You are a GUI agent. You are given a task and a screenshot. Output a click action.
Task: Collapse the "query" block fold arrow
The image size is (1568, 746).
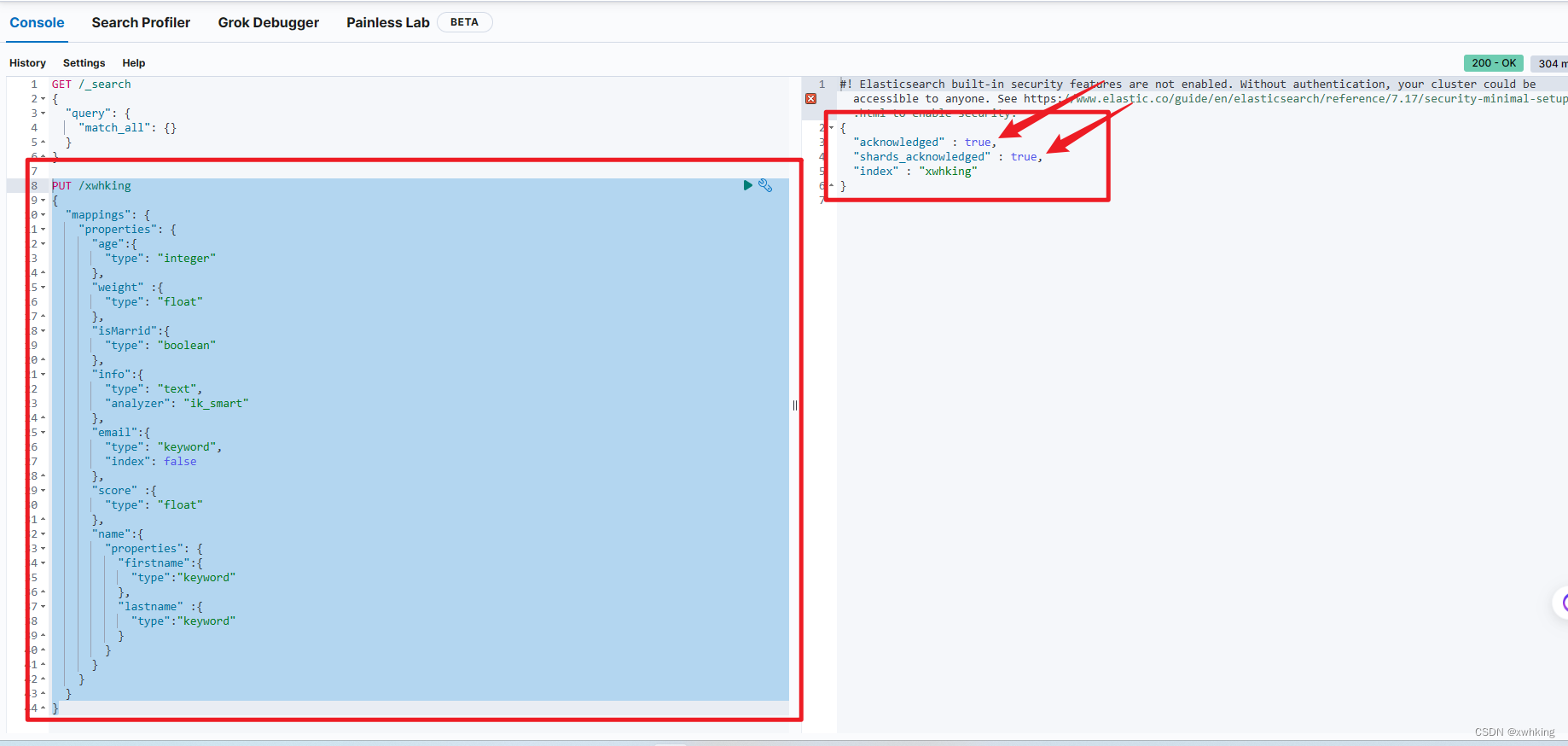click(x=44, y=114)
